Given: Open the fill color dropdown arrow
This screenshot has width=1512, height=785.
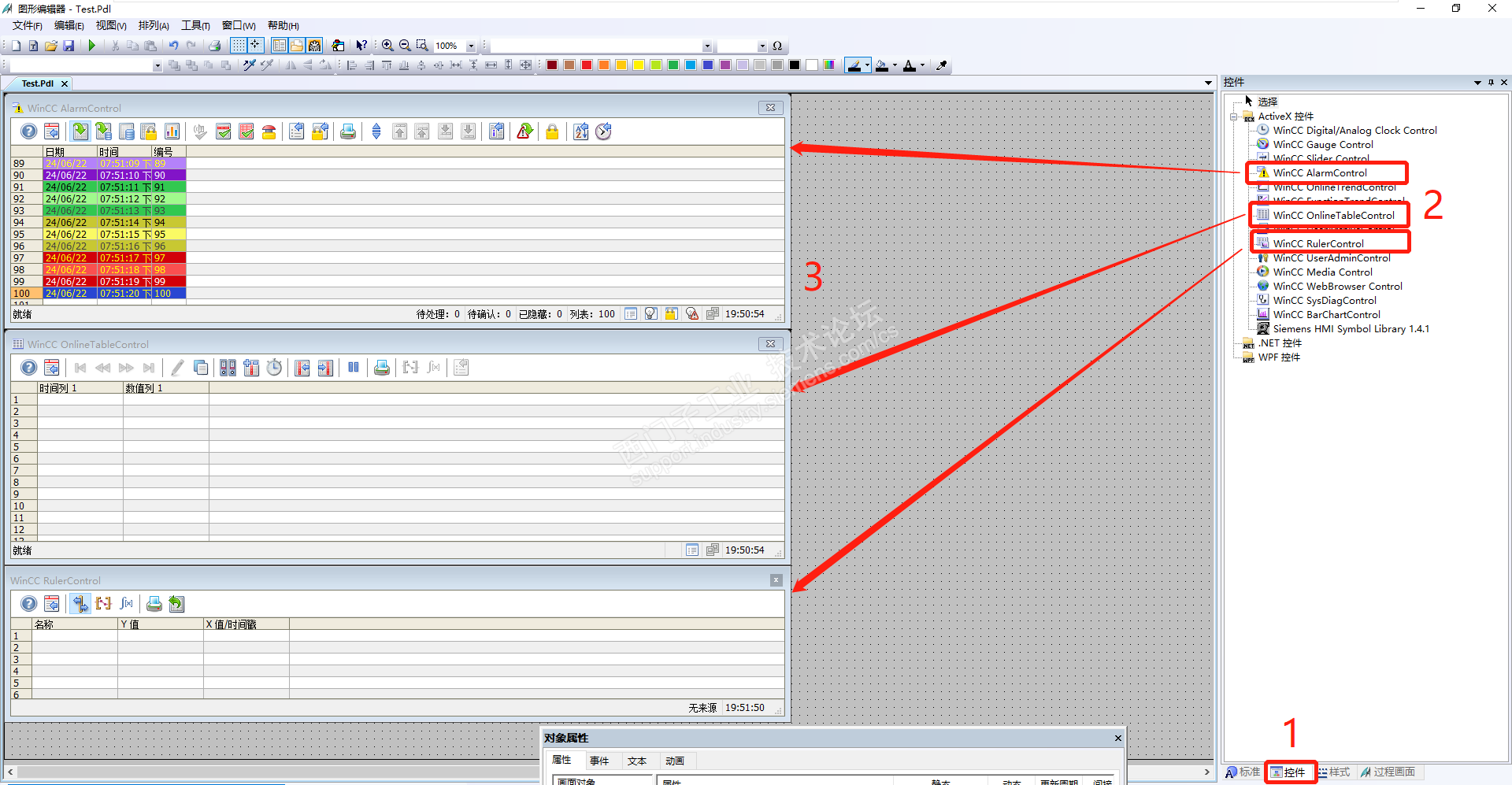Looking at the screenshot, I should point(895,65).
